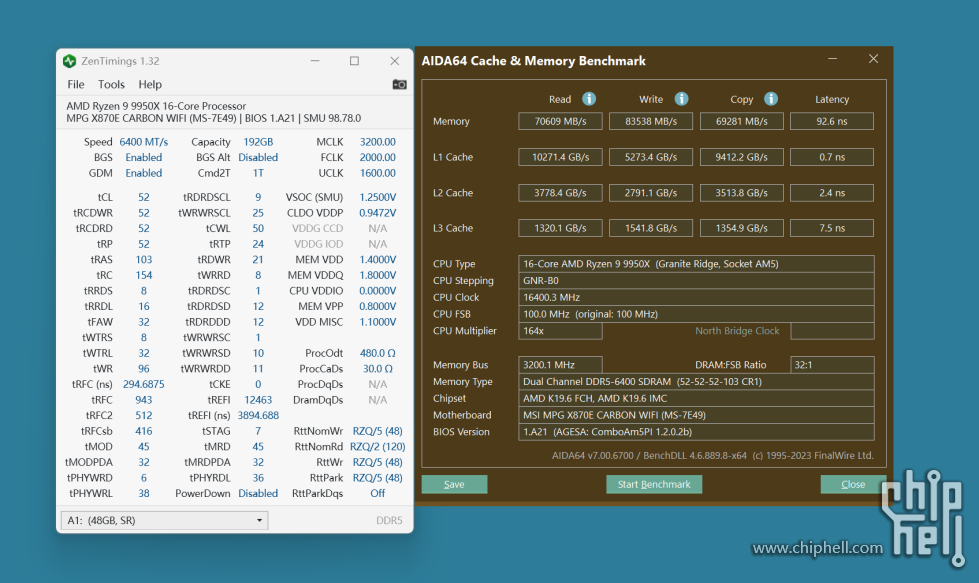Click DRAM:FSB Ratio value 32:1
Viewport: 979px width, 583px height.
click(x=832, y=365)
